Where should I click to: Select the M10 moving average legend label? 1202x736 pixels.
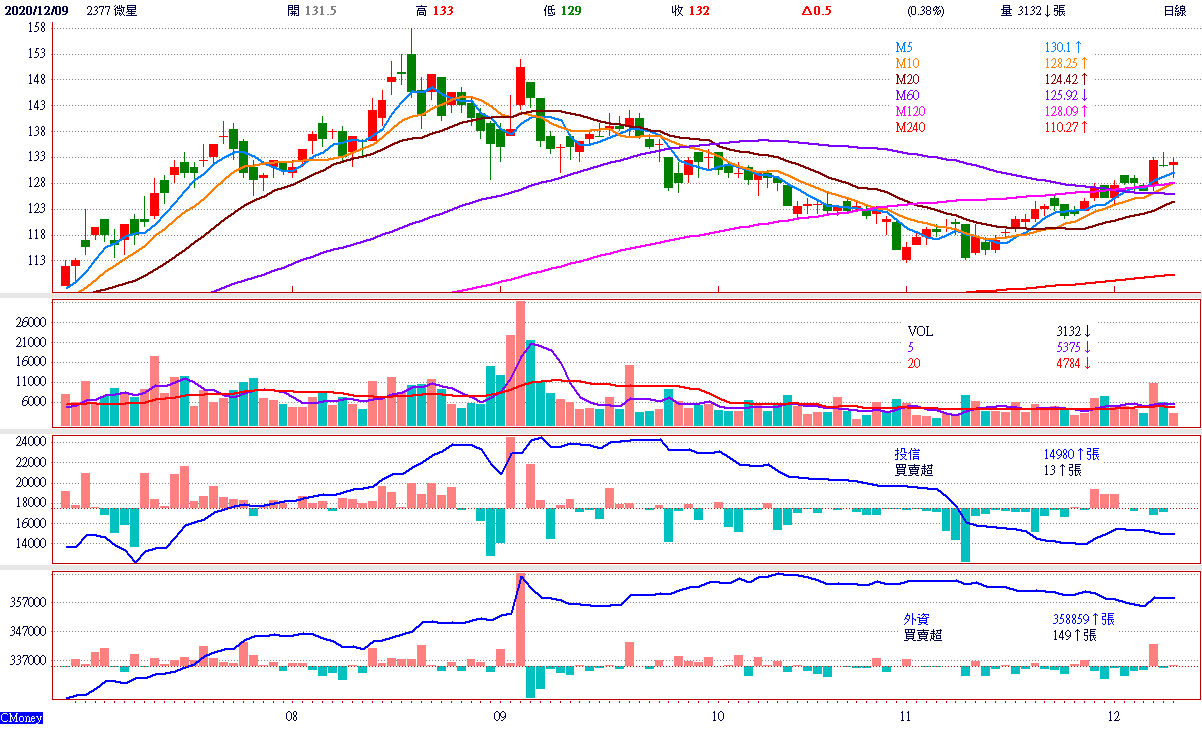point(907,63)
